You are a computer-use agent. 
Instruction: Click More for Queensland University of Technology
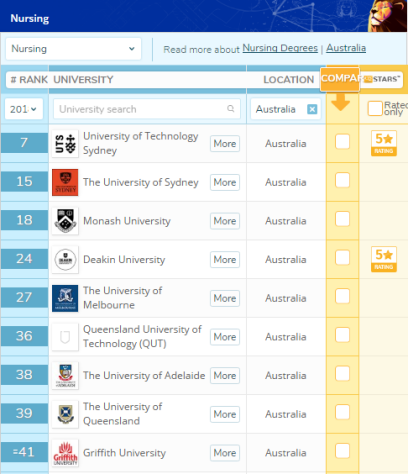pyautogui.click(x=225, y=337)
